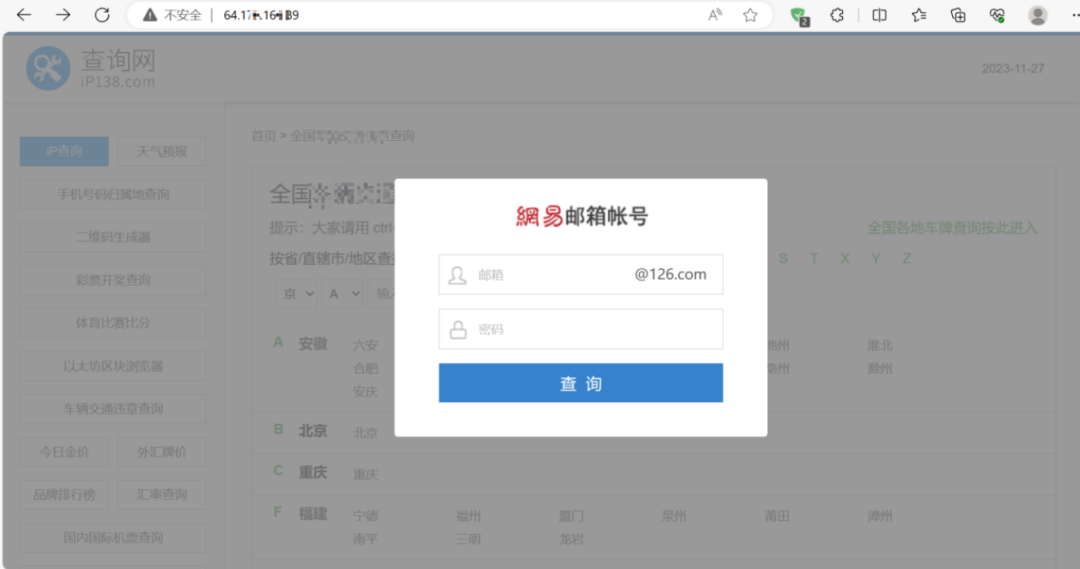The image size is (1080, 569).
Task: Select the iP查询 tab
Action: point(64,152)
